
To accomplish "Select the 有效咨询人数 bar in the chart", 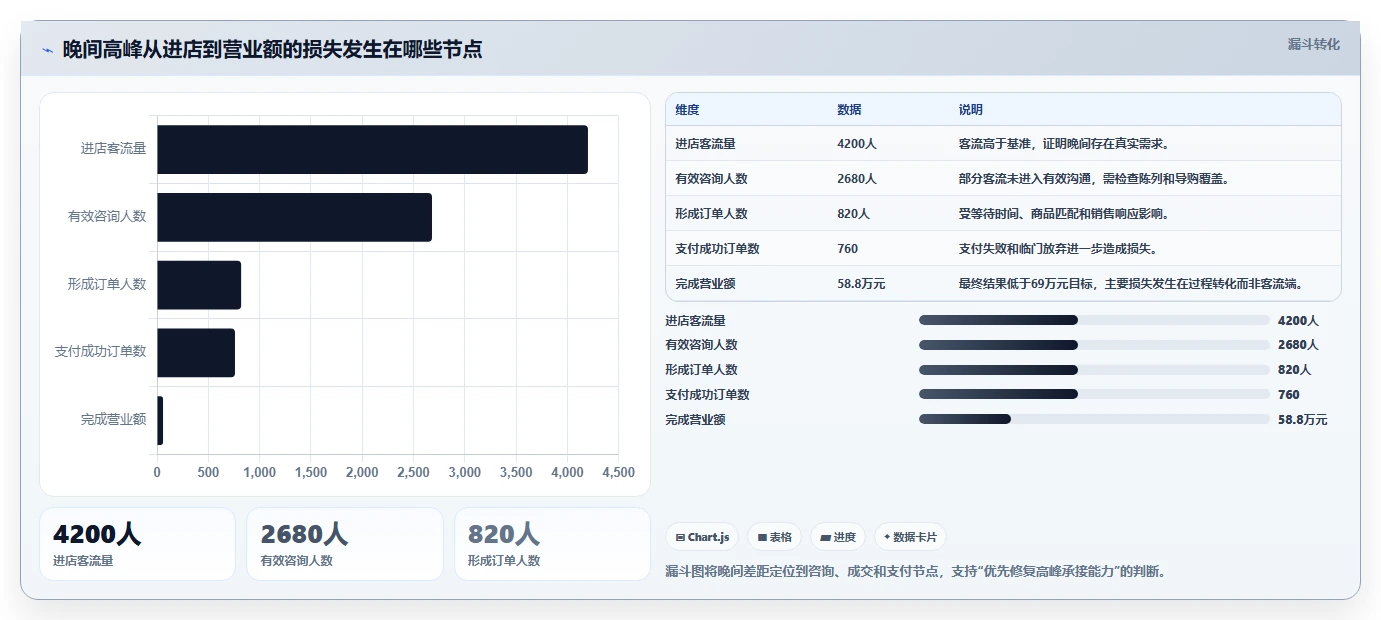I will pos(294,217).
